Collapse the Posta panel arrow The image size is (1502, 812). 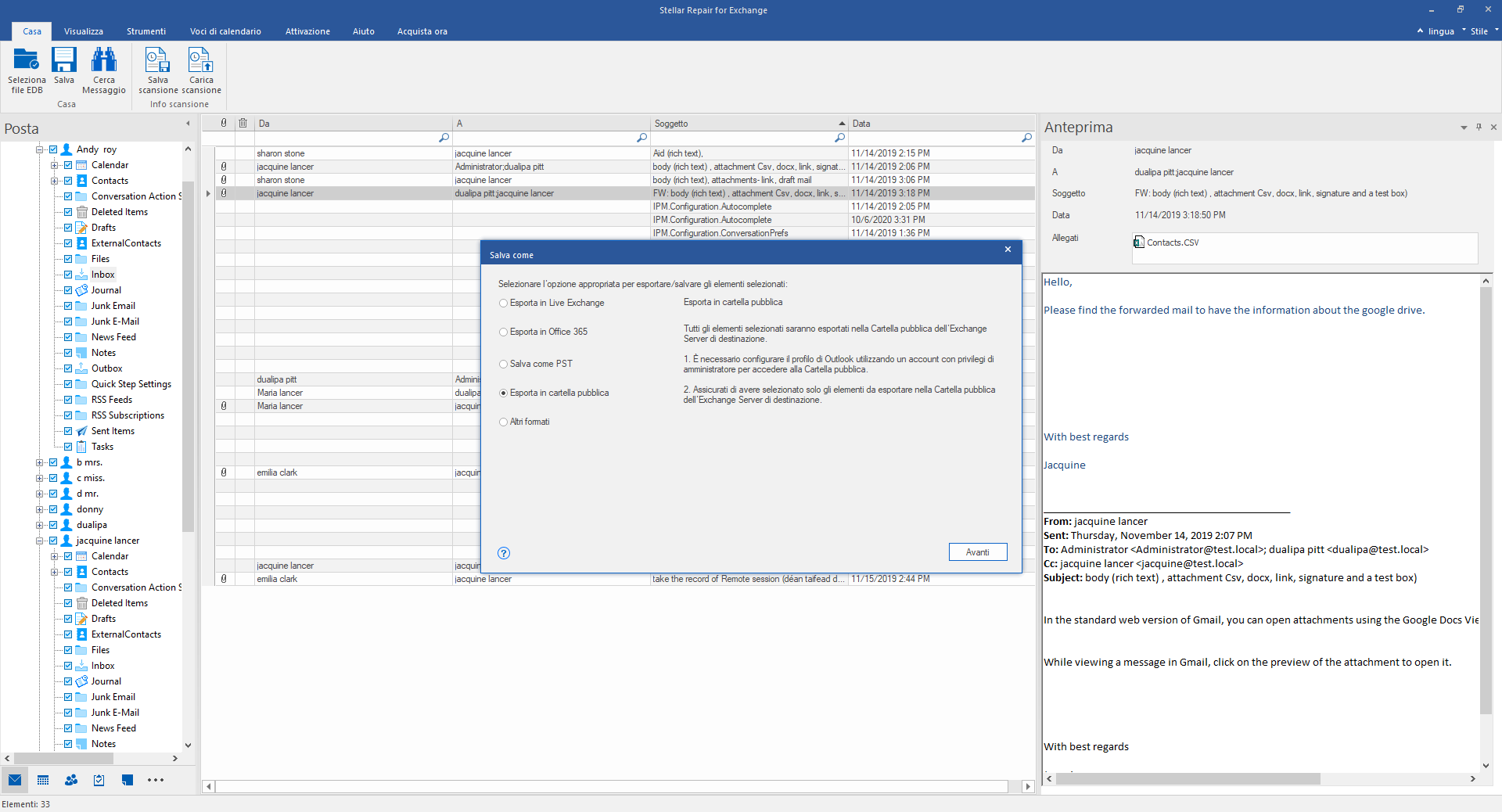point(188,124)
